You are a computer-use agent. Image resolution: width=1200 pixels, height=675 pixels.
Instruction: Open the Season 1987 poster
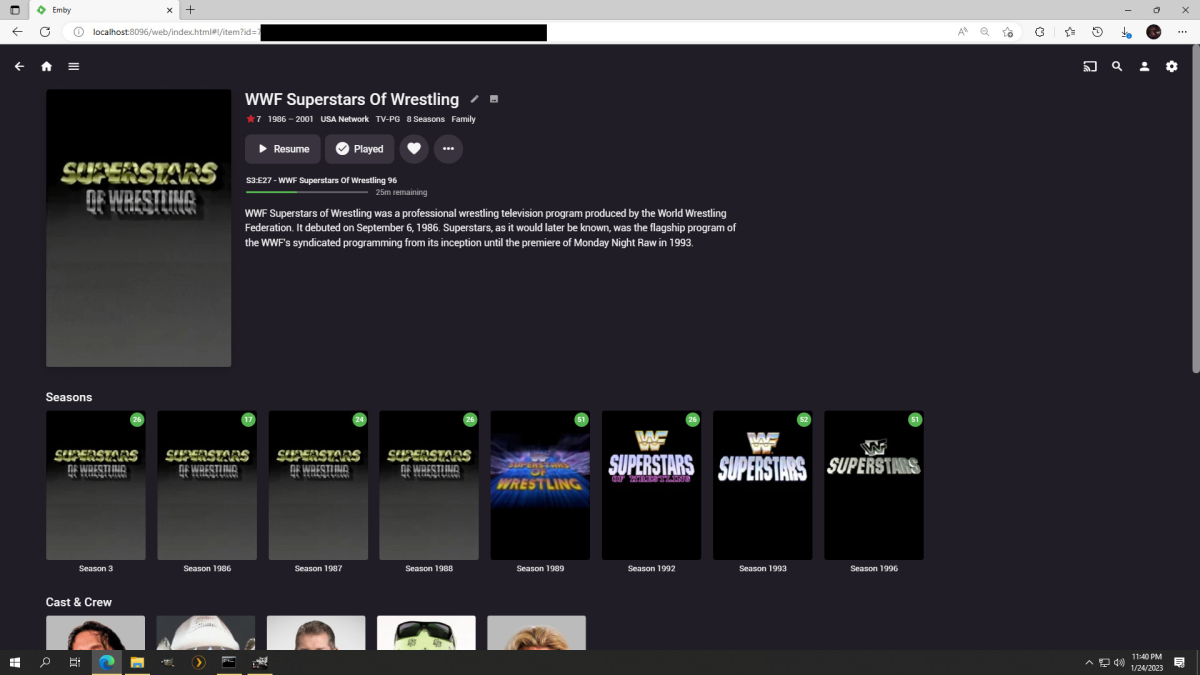coord(318,485)
